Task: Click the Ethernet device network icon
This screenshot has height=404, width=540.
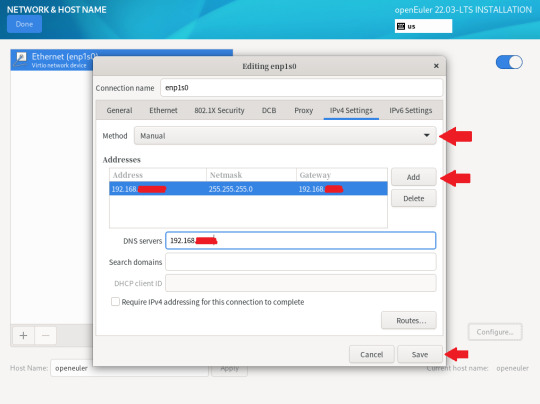Action: (21, 60)
